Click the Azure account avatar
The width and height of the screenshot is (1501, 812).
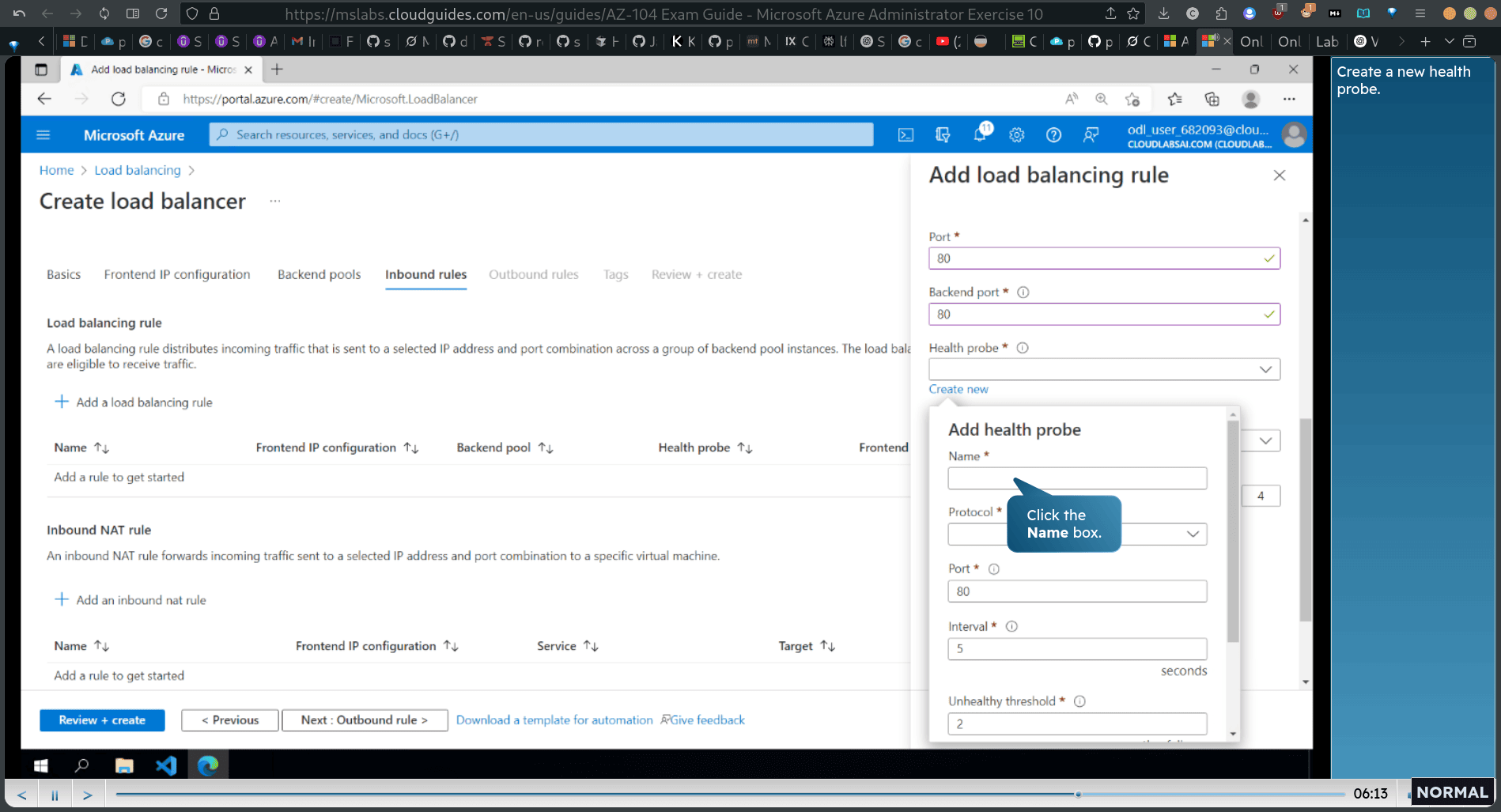pos(1294,135)
